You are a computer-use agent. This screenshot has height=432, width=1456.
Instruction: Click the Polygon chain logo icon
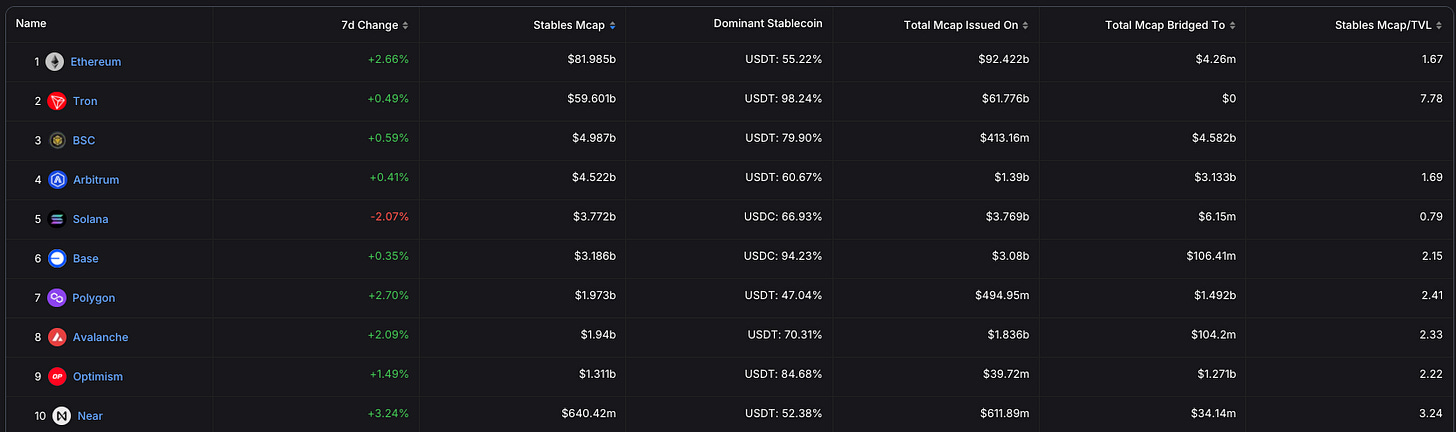[x=57, y=298]
